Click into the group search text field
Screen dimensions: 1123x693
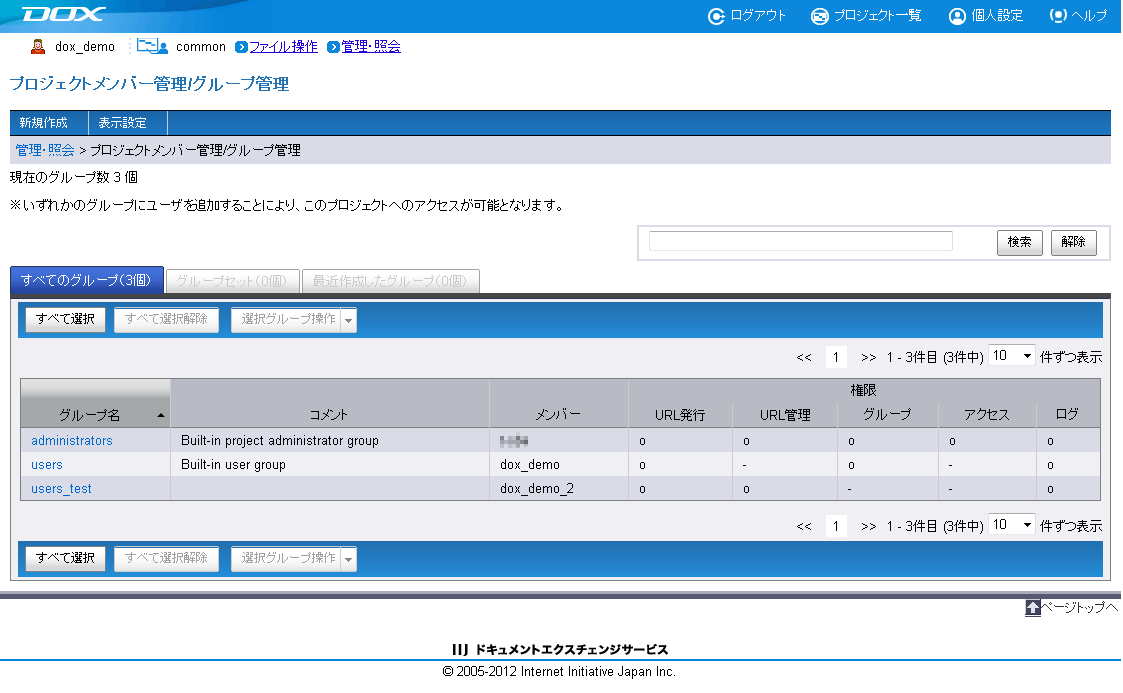click(x=800, y=241)
